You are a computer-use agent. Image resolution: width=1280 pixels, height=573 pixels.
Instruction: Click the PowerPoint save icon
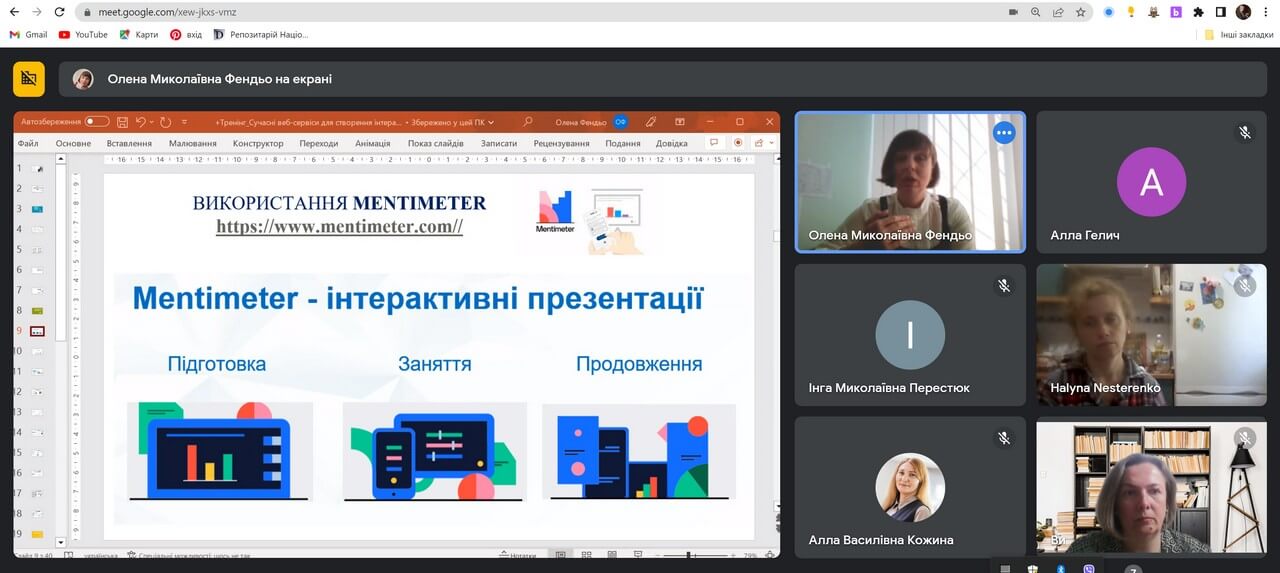point(122,122)
